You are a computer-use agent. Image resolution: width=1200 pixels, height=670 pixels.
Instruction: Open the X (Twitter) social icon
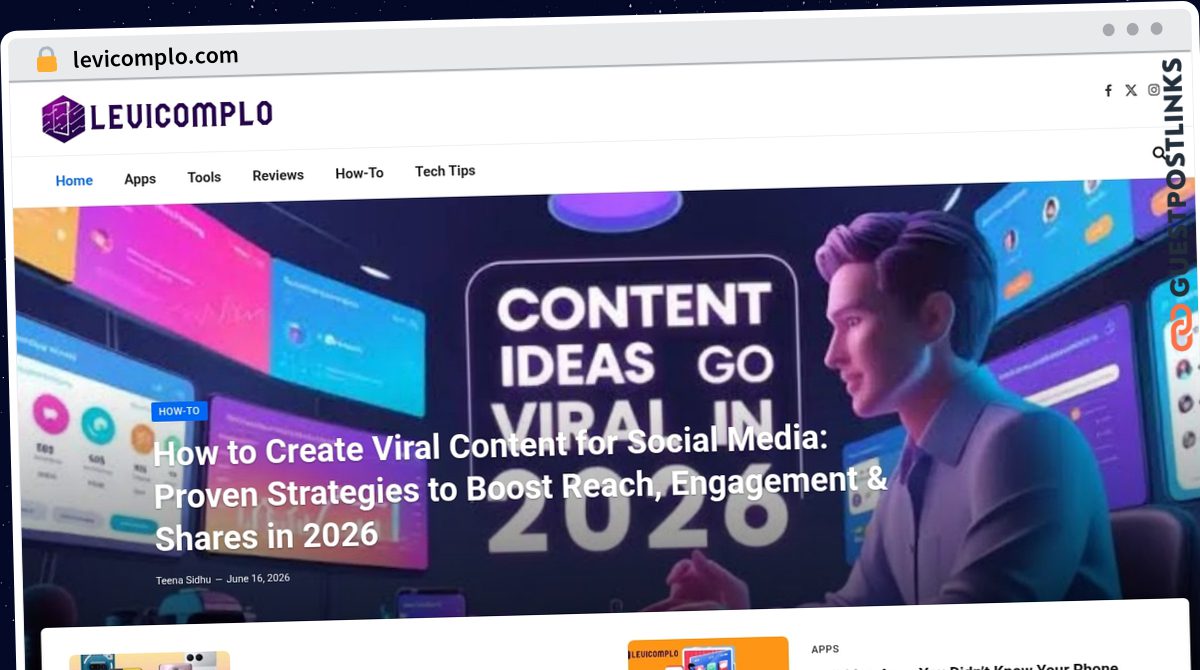pyautogui.click(x=1131, y=90)
